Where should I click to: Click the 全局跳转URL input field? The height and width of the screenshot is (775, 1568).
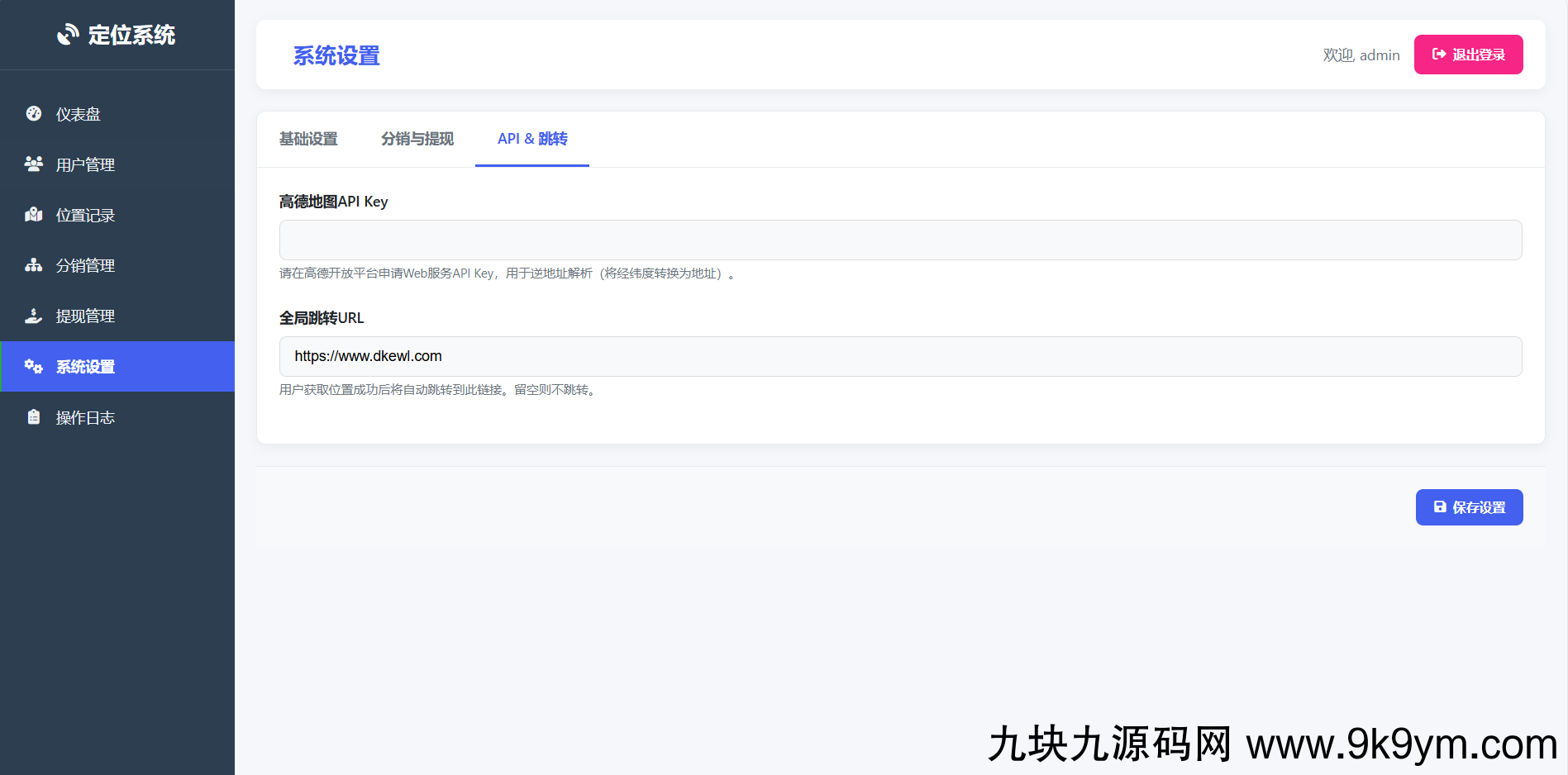pos(900,357)
